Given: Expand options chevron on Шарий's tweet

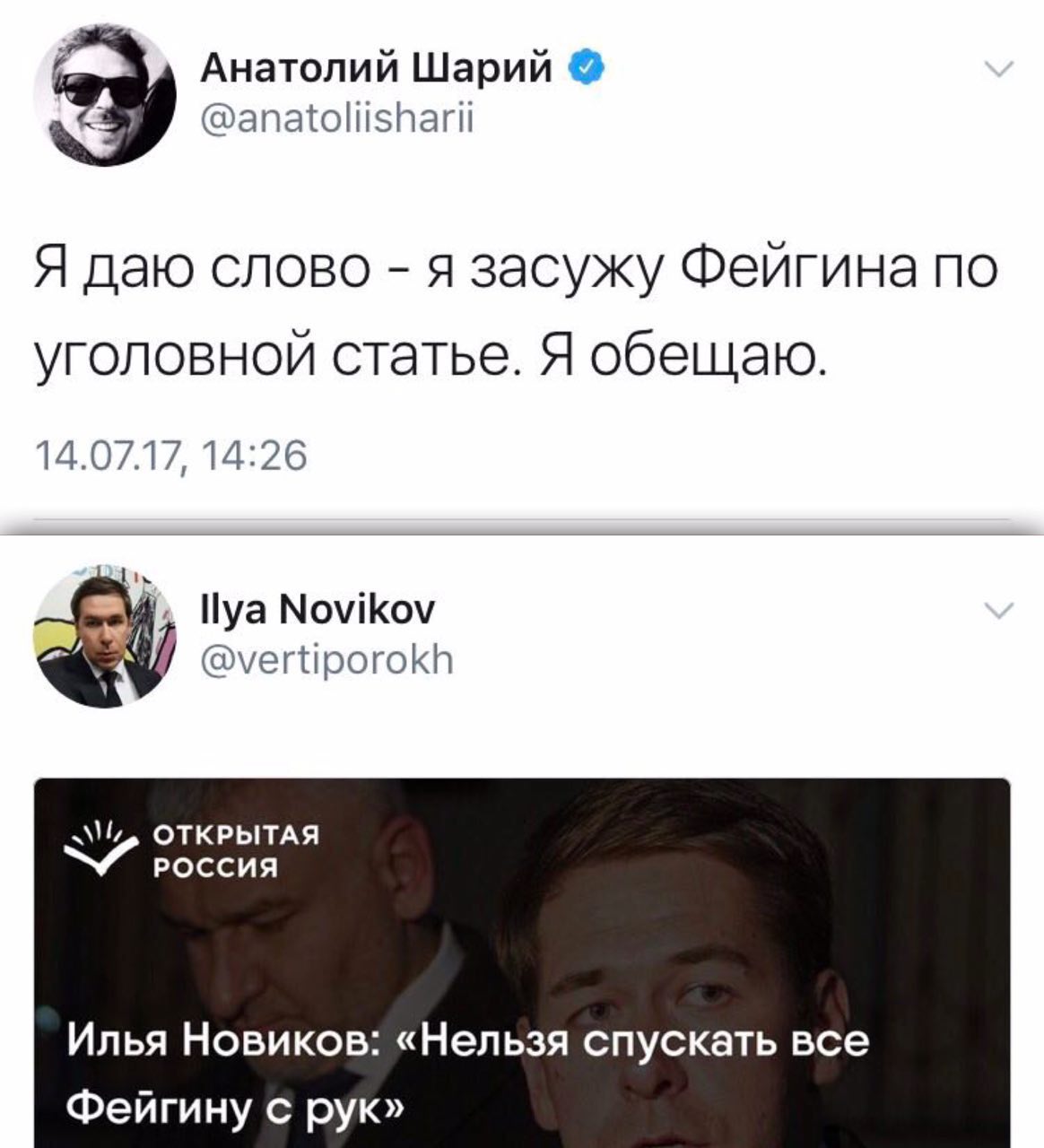Looking at the screenshot, I should [x=997, y=69].
